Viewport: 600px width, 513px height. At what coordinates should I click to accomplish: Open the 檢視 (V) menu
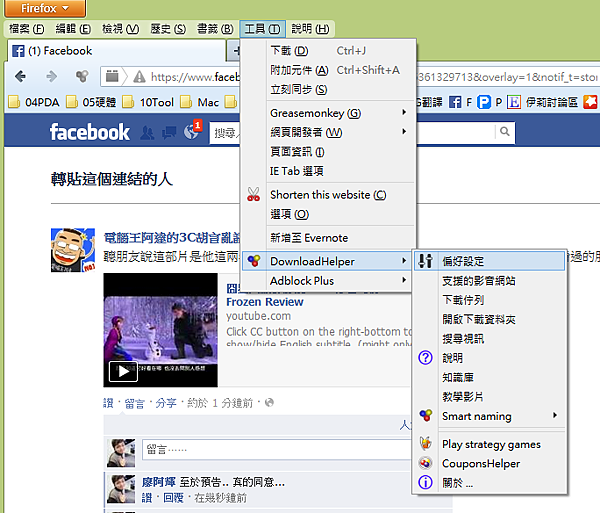point(121,29)
